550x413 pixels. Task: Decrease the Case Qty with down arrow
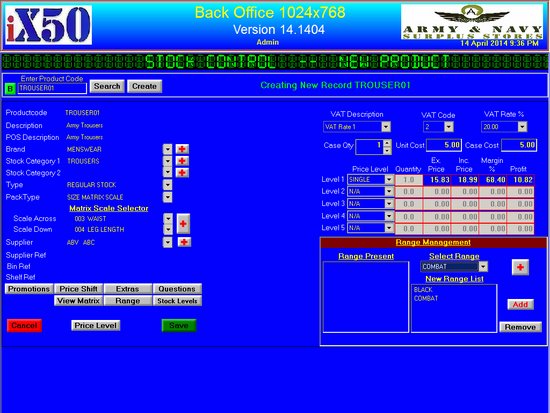click(x=387, y=151)
